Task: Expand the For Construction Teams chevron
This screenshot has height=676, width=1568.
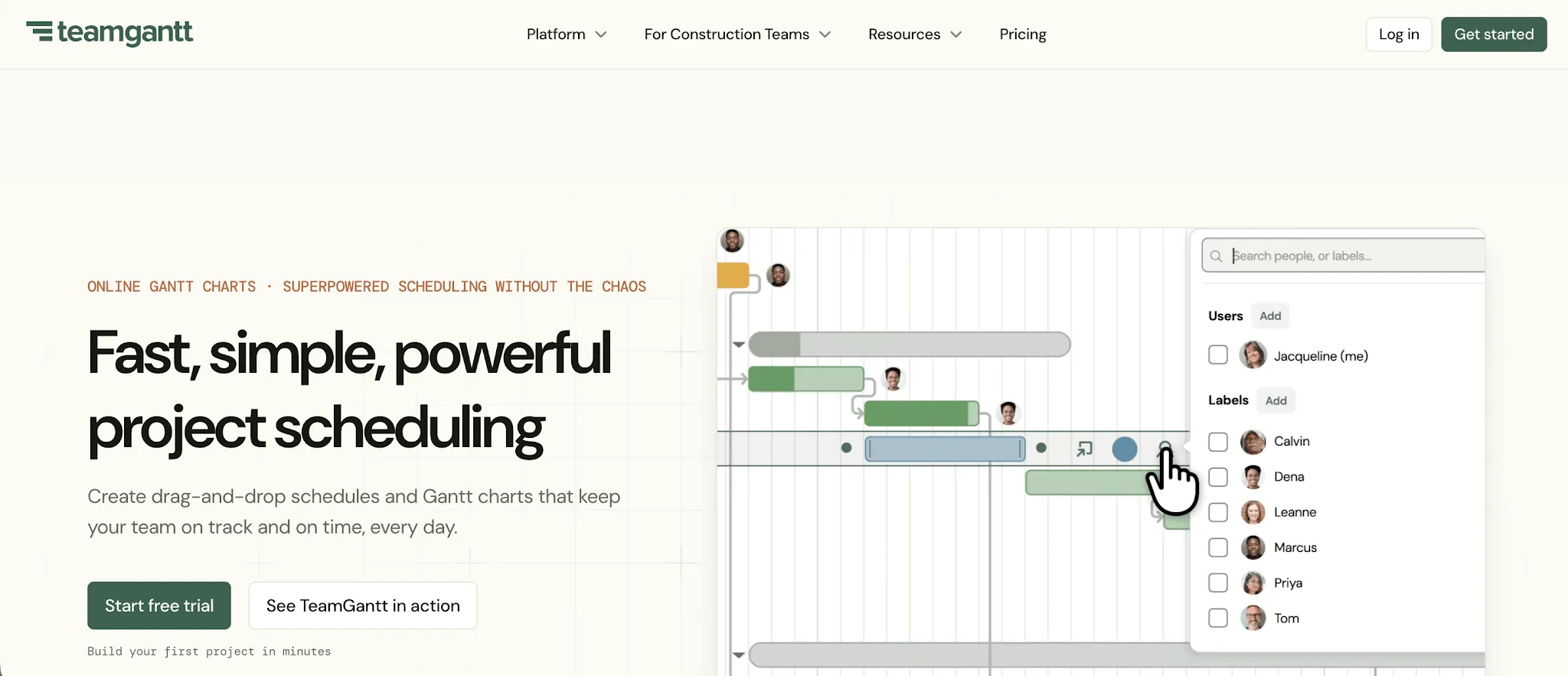Action: click(825, 34)
